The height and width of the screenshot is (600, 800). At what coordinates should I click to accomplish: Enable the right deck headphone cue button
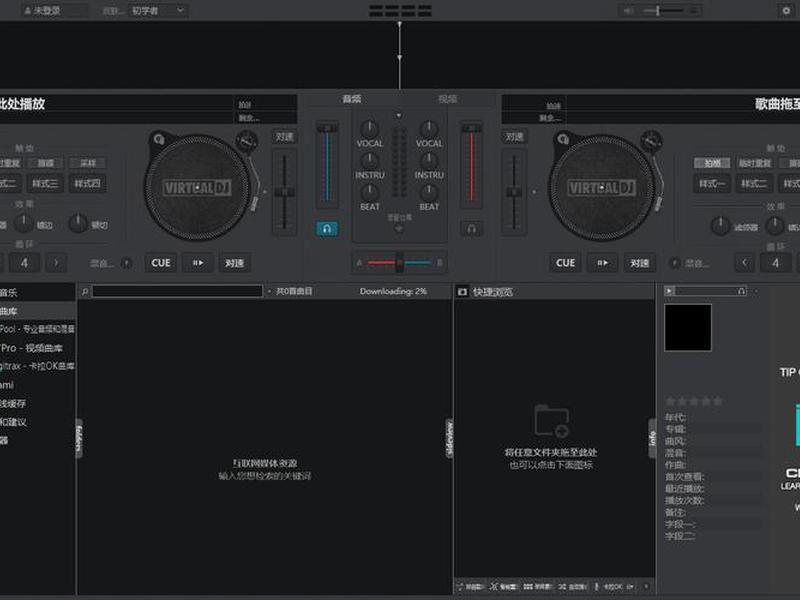pos(471,229)
